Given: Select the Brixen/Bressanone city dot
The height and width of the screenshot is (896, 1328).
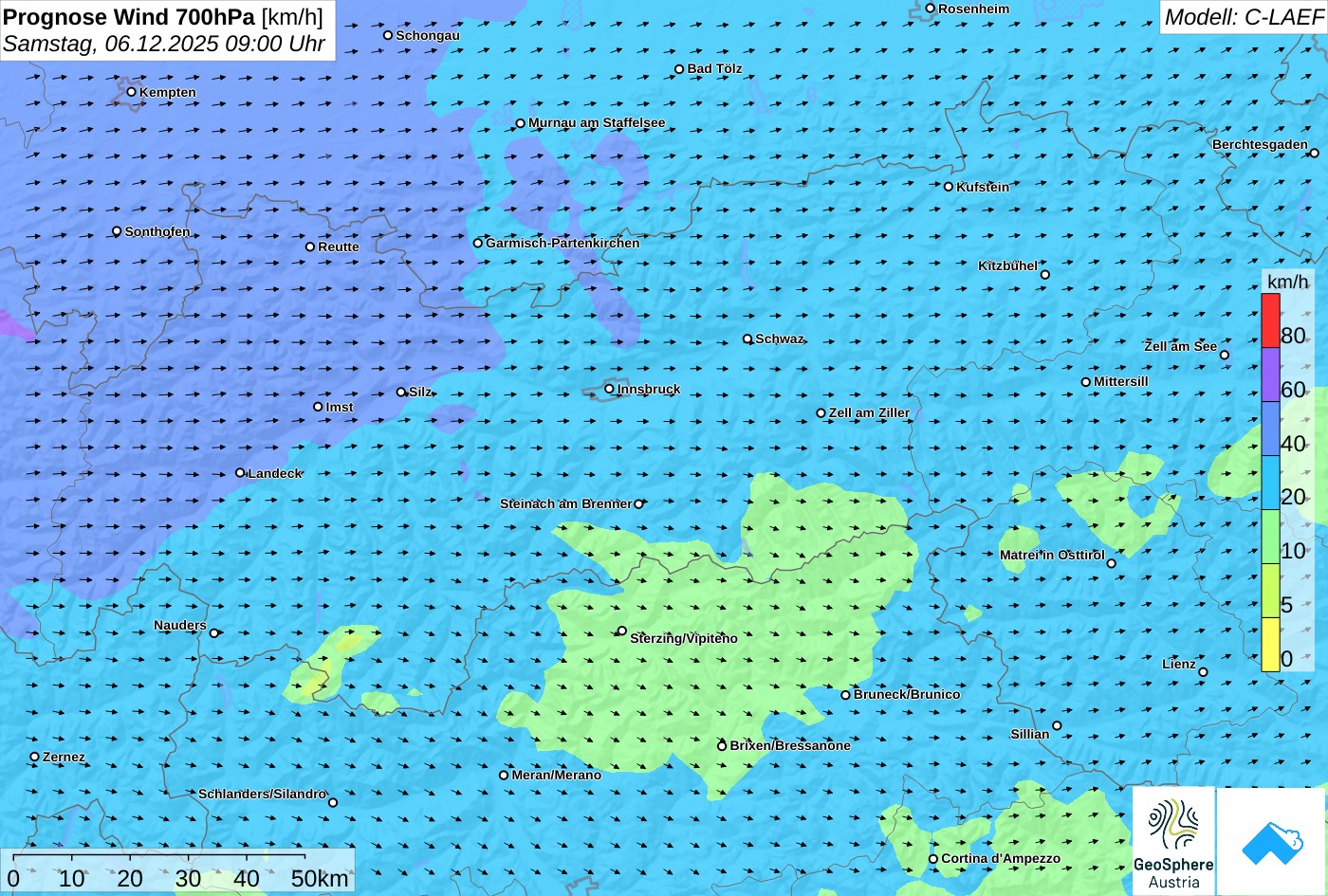Looking at the screenshot, I should click(x=722, y=746).
